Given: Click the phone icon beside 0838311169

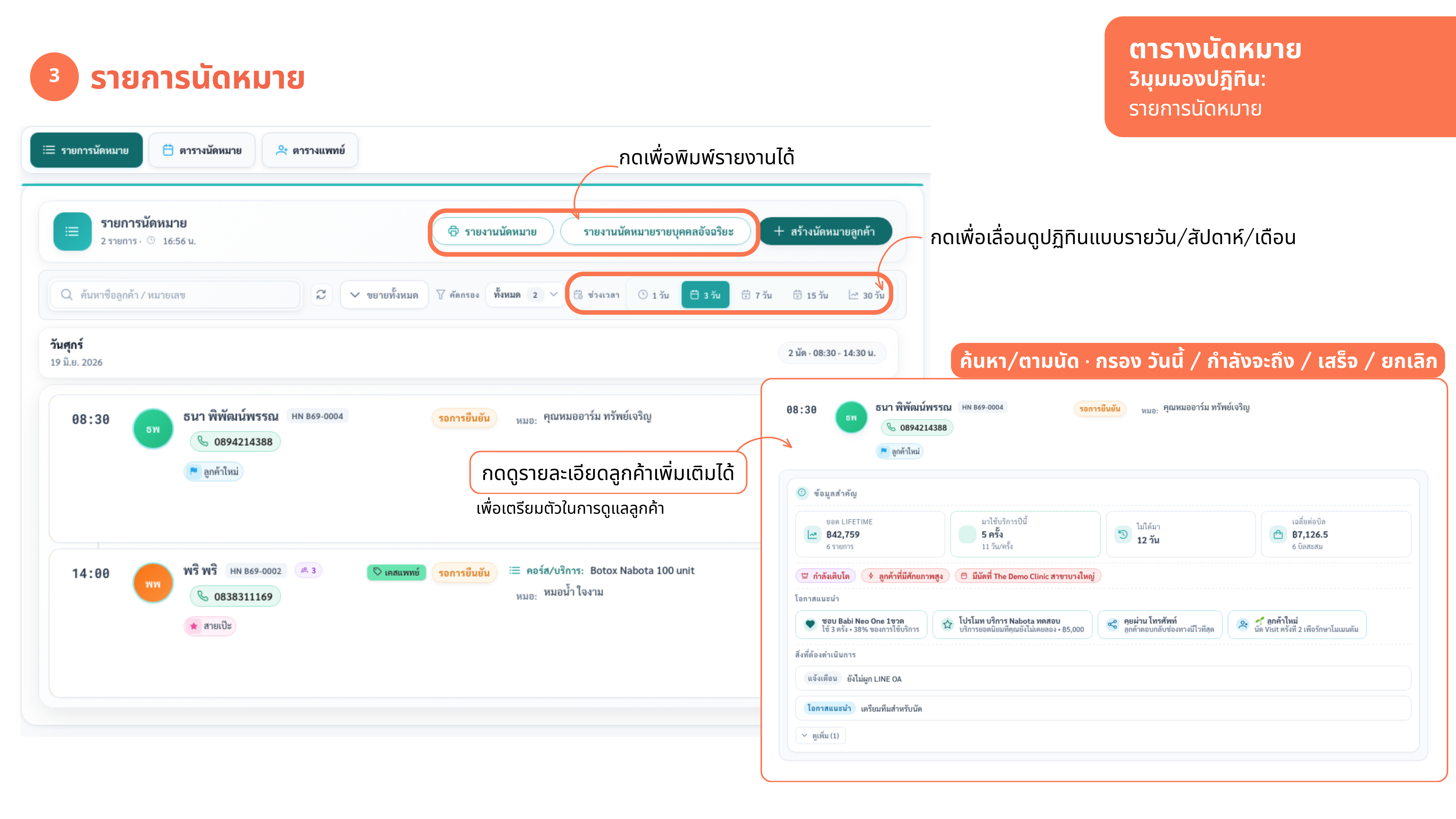Looking at the screenshot, I should 202,596.
